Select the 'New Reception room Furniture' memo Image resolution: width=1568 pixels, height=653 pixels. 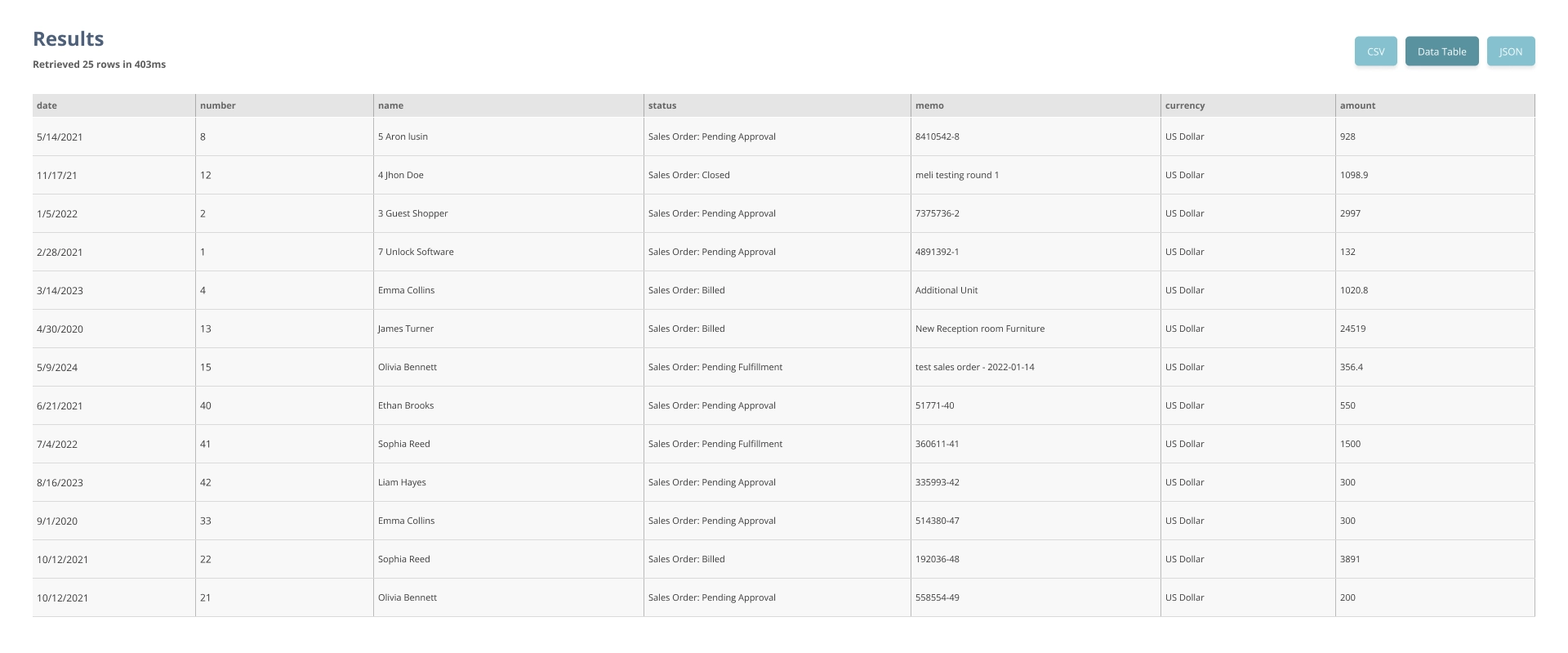979,329
